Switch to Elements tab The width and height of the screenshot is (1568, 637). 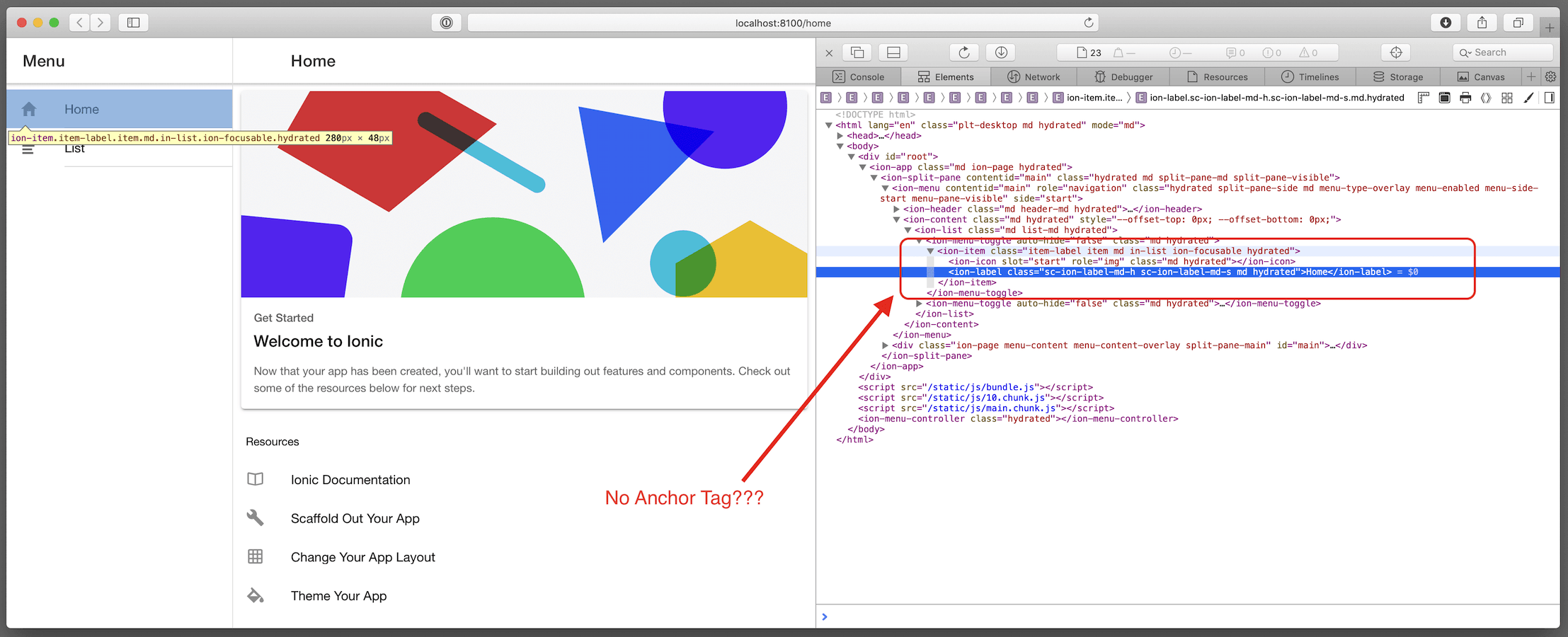pos(946,76)
